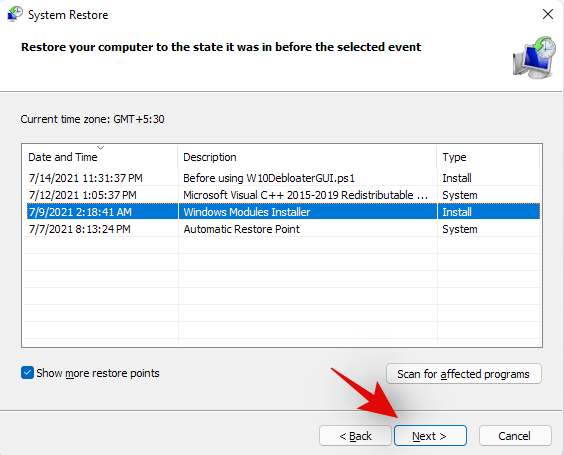Click the System Restore monitor clock graphic
This screenshot has width=564, height=455.
tap(534, 57)
